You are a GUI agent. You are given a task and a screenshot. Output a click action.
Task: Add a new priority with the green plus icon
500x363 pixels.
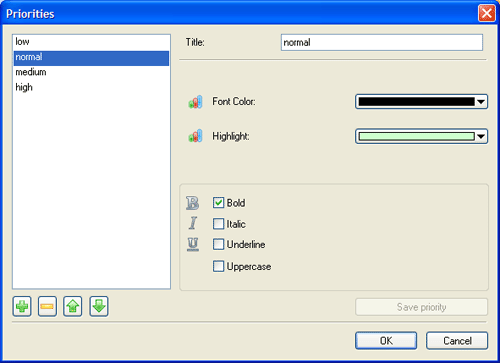(x=22, y=306)
